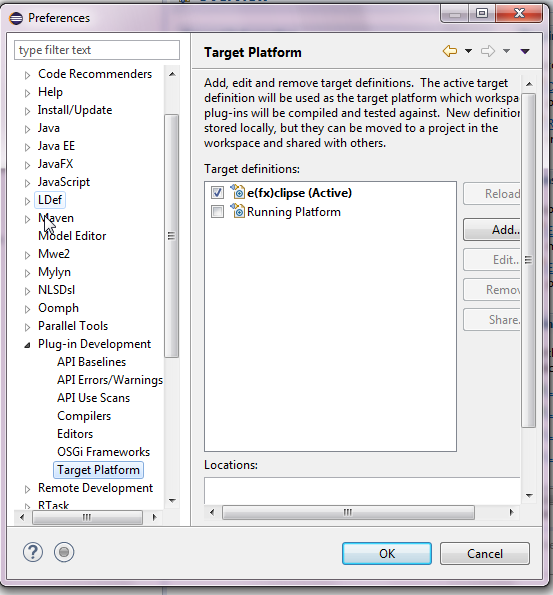This screenshot has height=595, width=553.
Task: Open the back history dropdown arrow
Action: [468, 51]
